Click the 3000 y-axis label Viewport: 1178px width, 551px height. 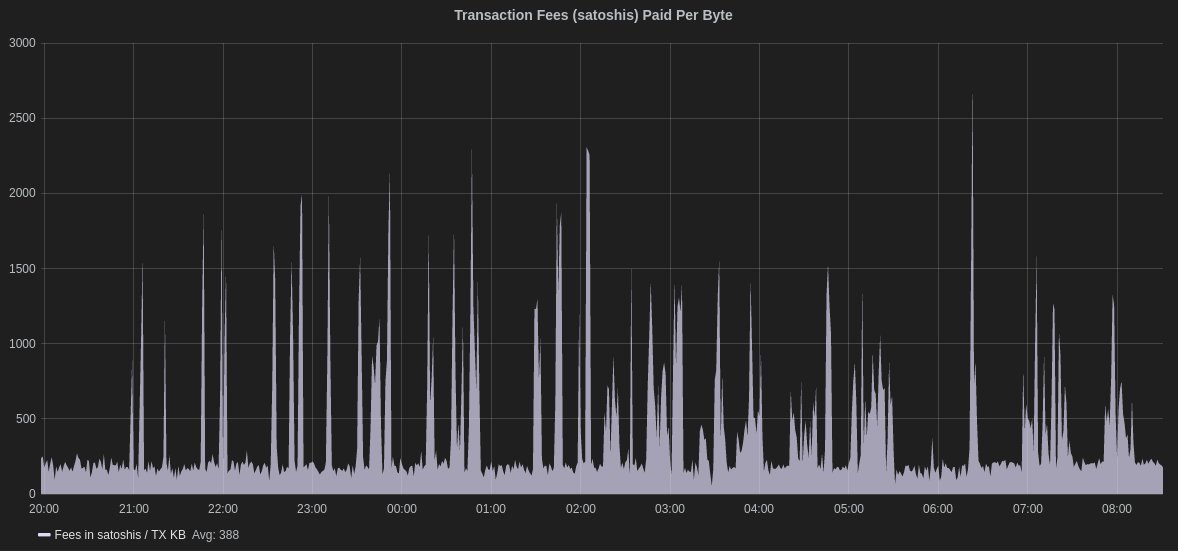click(22, 43)
